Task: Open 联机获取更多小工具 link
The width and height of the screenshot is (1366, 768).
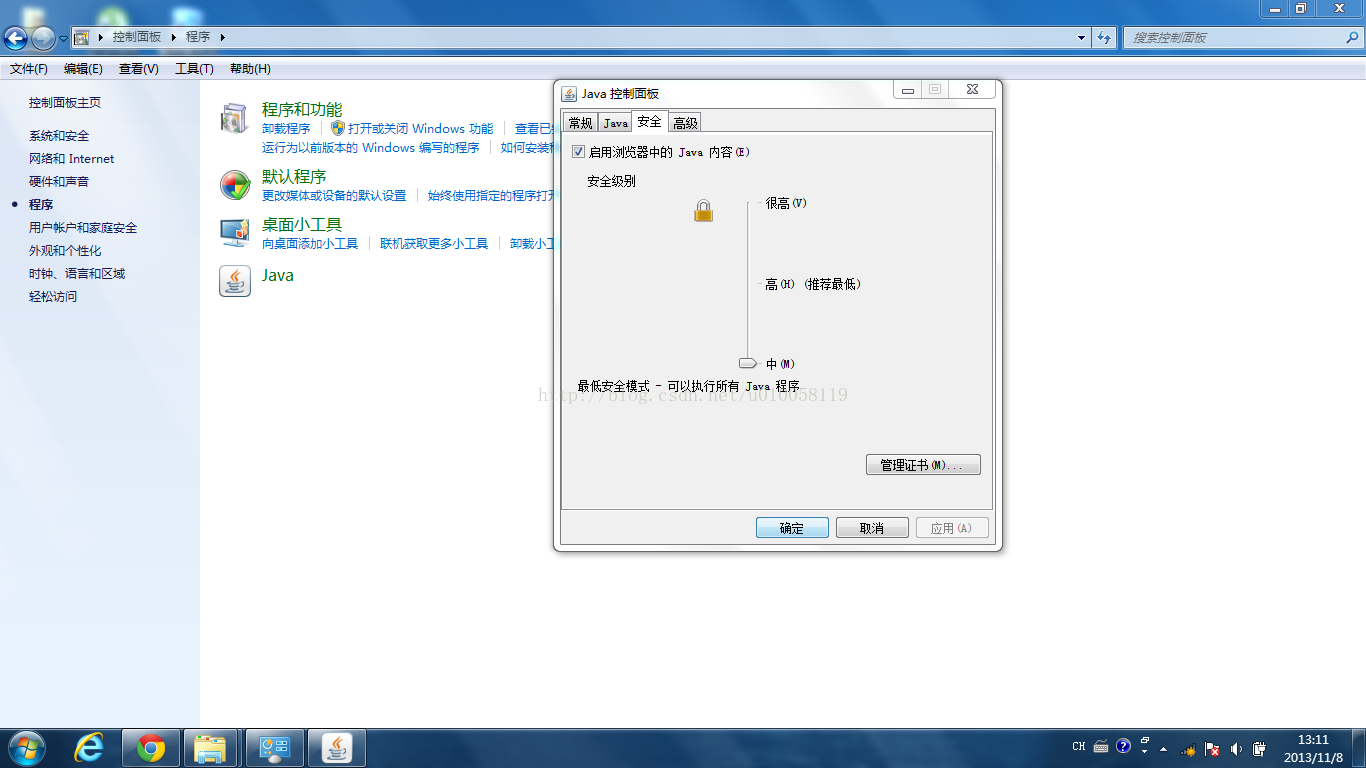Action: pyautogui.click(x=434, y=243)
